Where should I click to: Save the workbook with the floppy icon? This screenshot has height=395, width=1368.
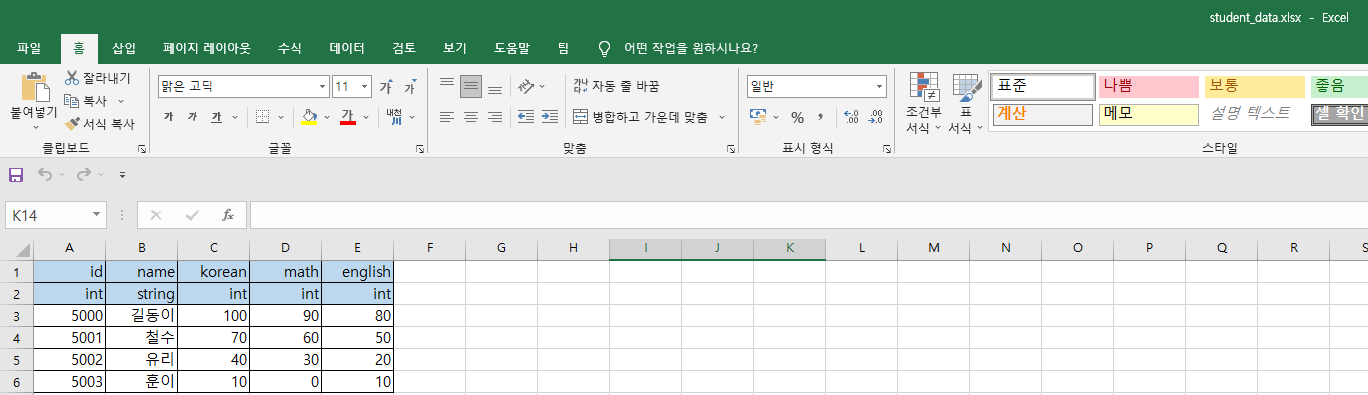[x=16, y=175]
